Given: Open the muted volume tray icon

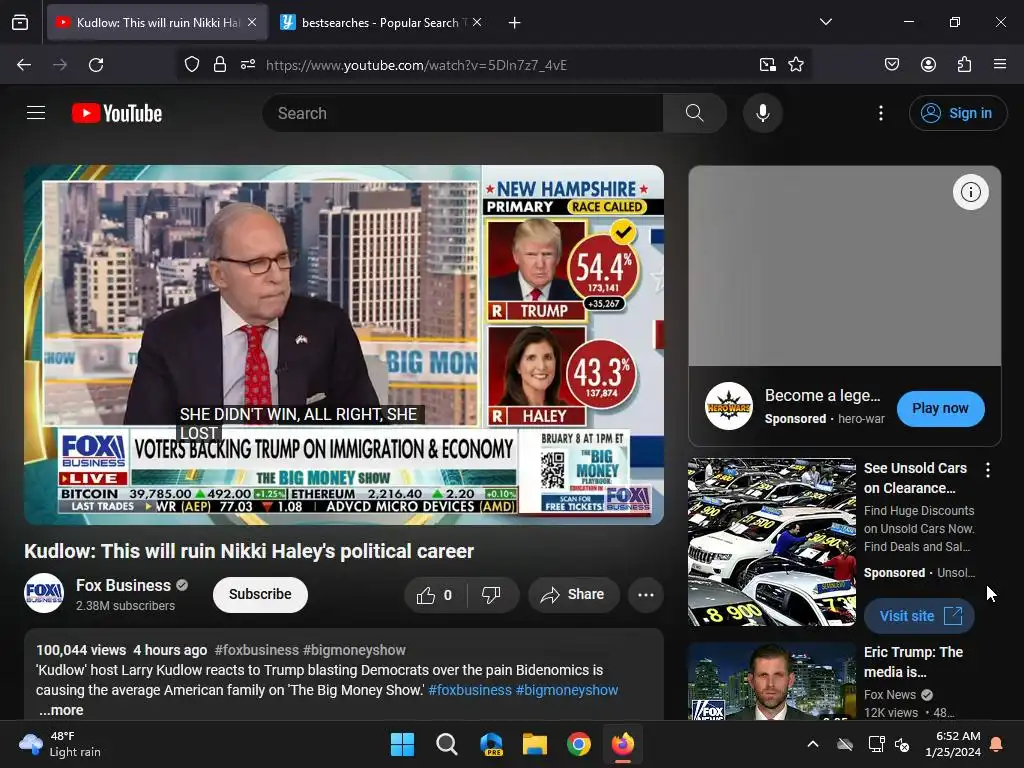Looking at the screenshot, I should point(903,744).
